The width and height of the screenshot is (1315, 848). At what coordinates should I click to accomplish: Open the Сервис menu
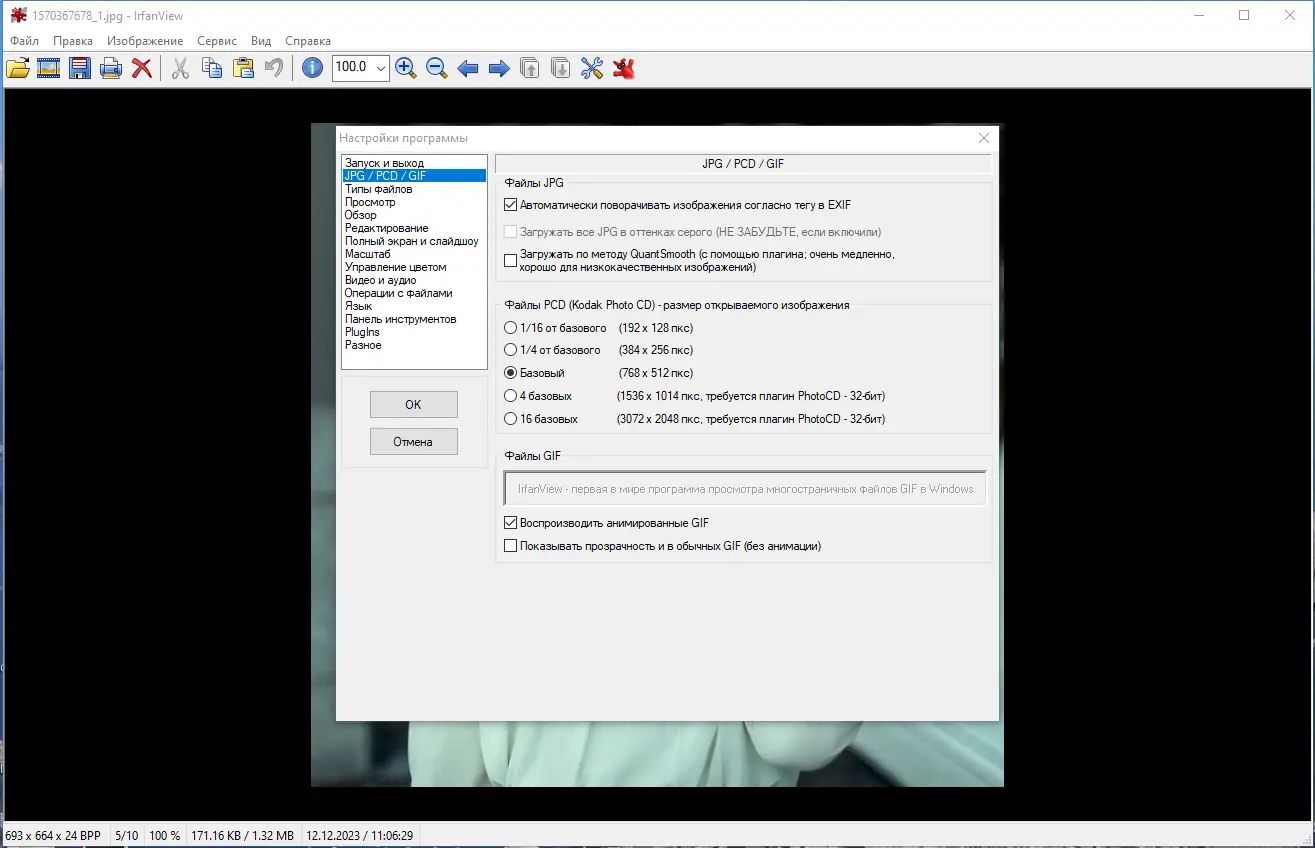(x=217, y=41)
